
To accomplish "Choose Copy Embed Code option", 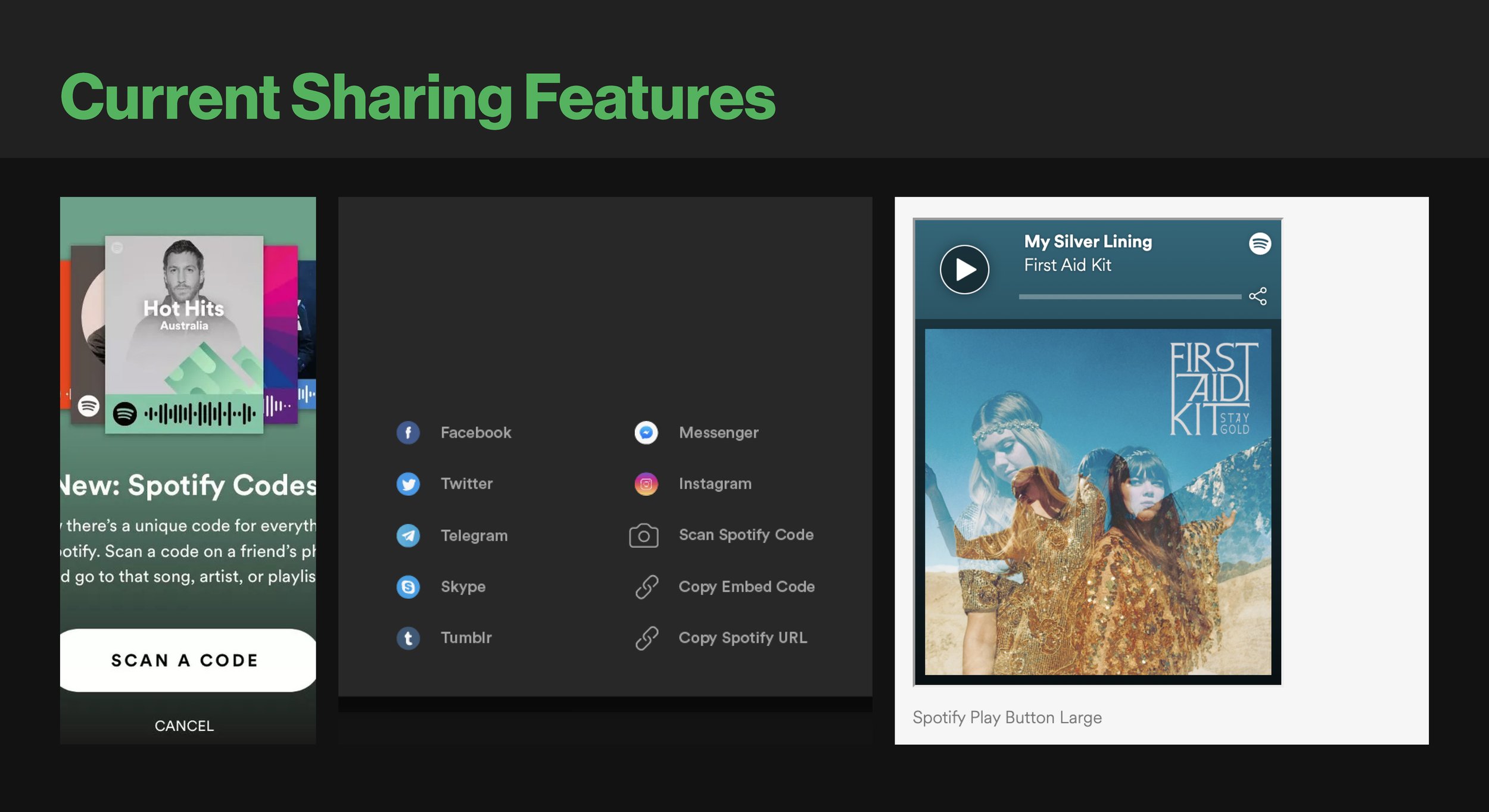I will tap(746, 587).
